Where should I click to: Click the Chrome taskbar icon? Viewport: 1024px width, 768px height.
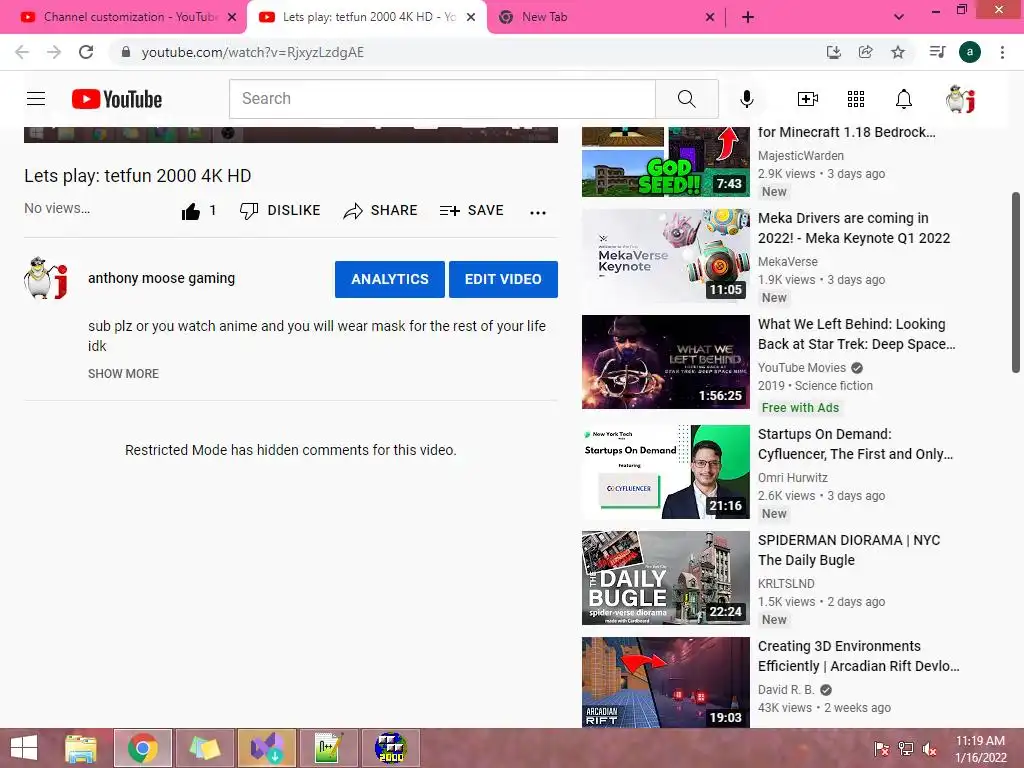click(x=143, y=748)
